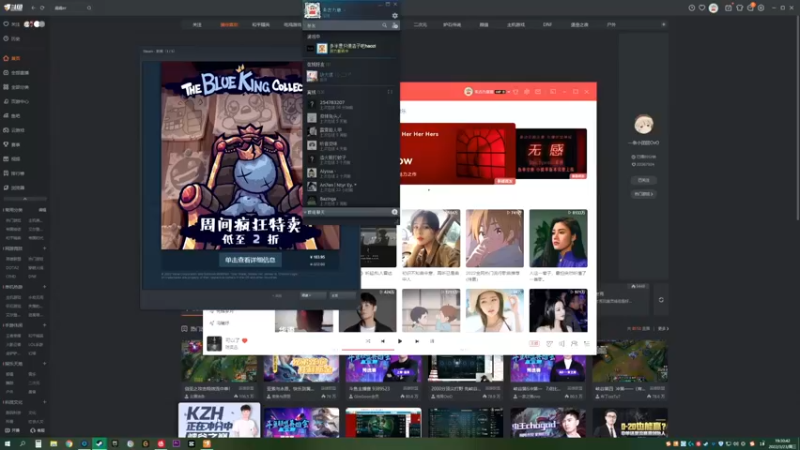Click the history clock icon in top right

point(691,8)
